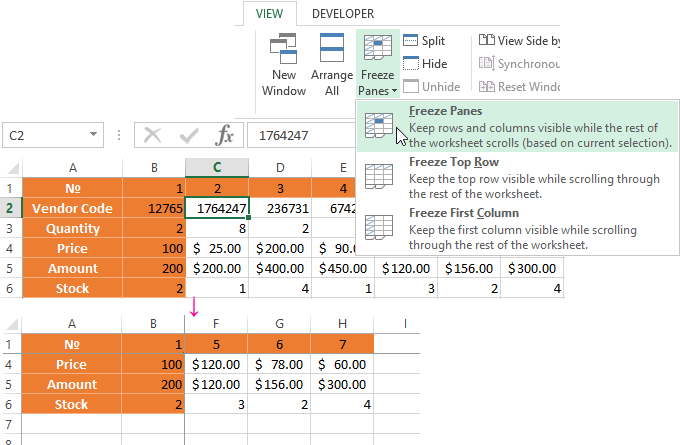Click the Synchronous Scrolling button

tap(520, 64)
